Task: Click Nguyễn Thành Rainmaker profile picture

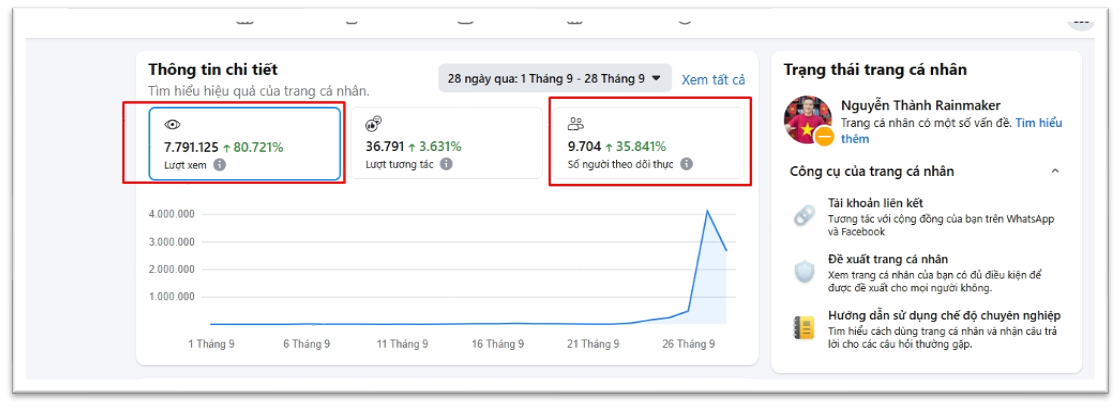Action: [809, 120]
